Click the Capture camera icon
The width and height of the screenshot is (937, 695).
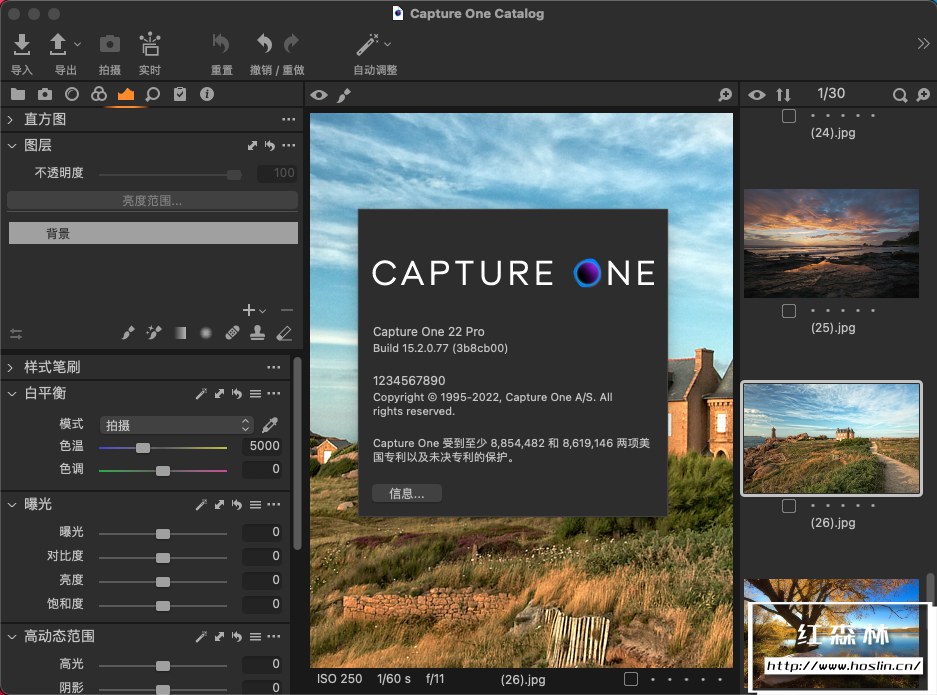click(x=109, y=45)
